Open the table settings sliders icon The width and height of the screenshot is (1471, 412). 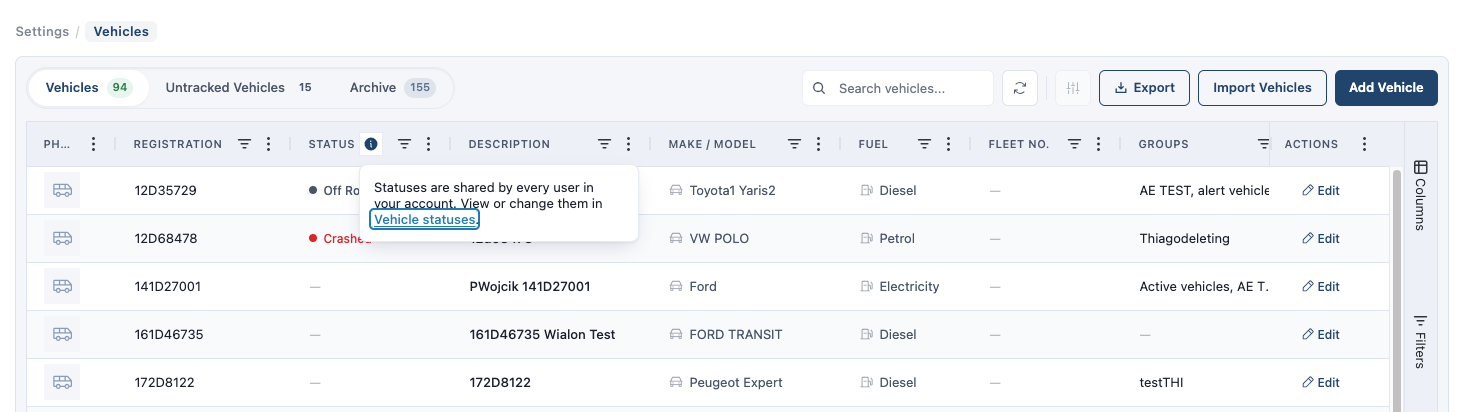pyautogui.click(x=1073, y=88)
